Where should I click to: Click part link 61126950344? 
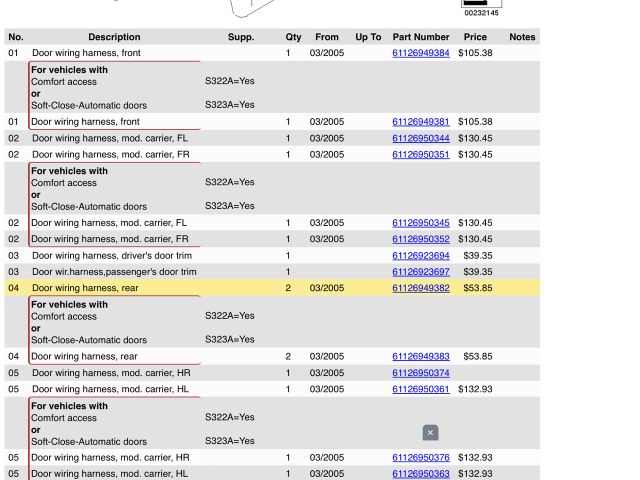coord(420,139)
